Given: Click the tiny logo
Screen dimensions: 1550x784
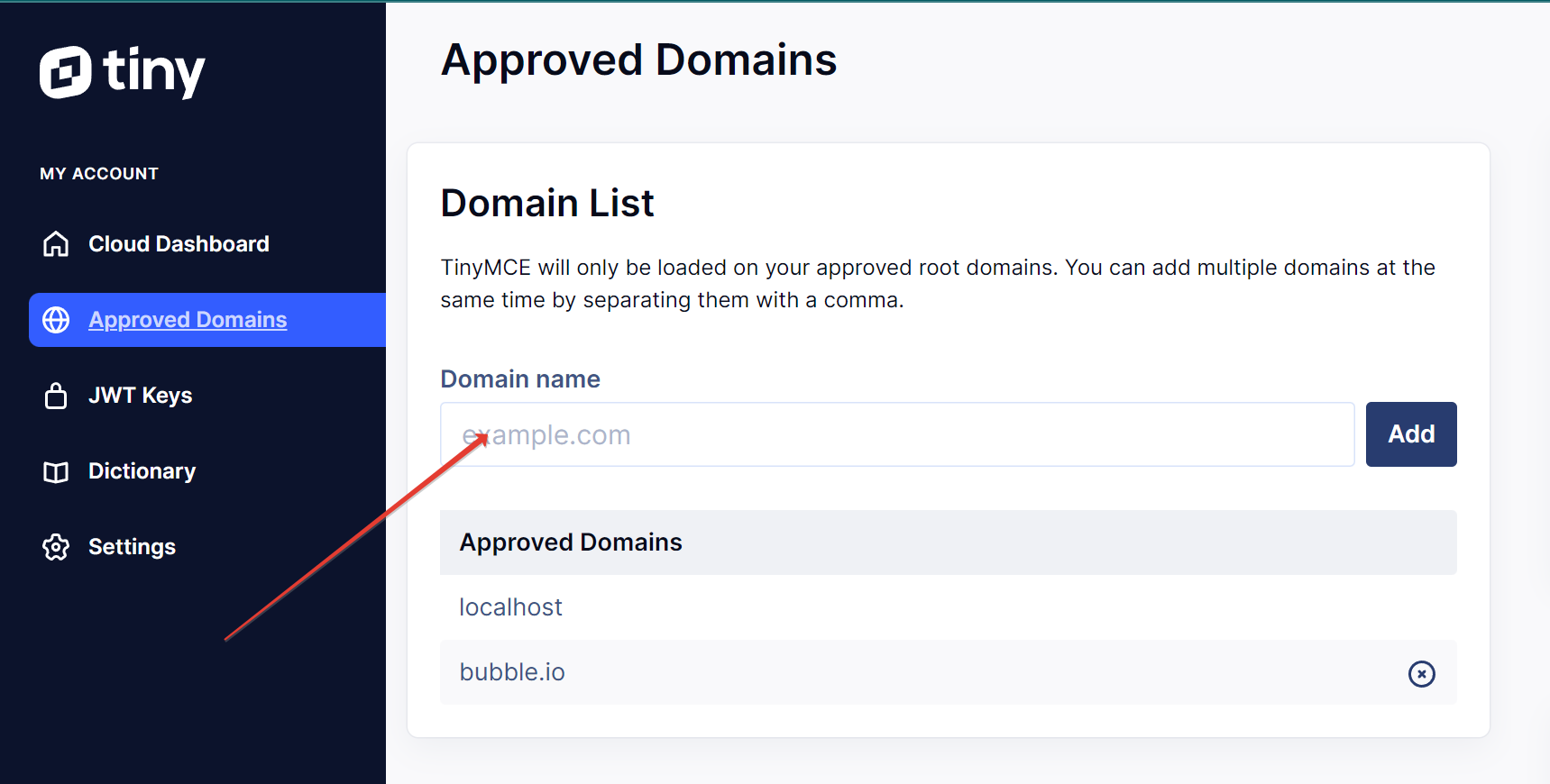Looking at the screenshot, I should 123,71.
